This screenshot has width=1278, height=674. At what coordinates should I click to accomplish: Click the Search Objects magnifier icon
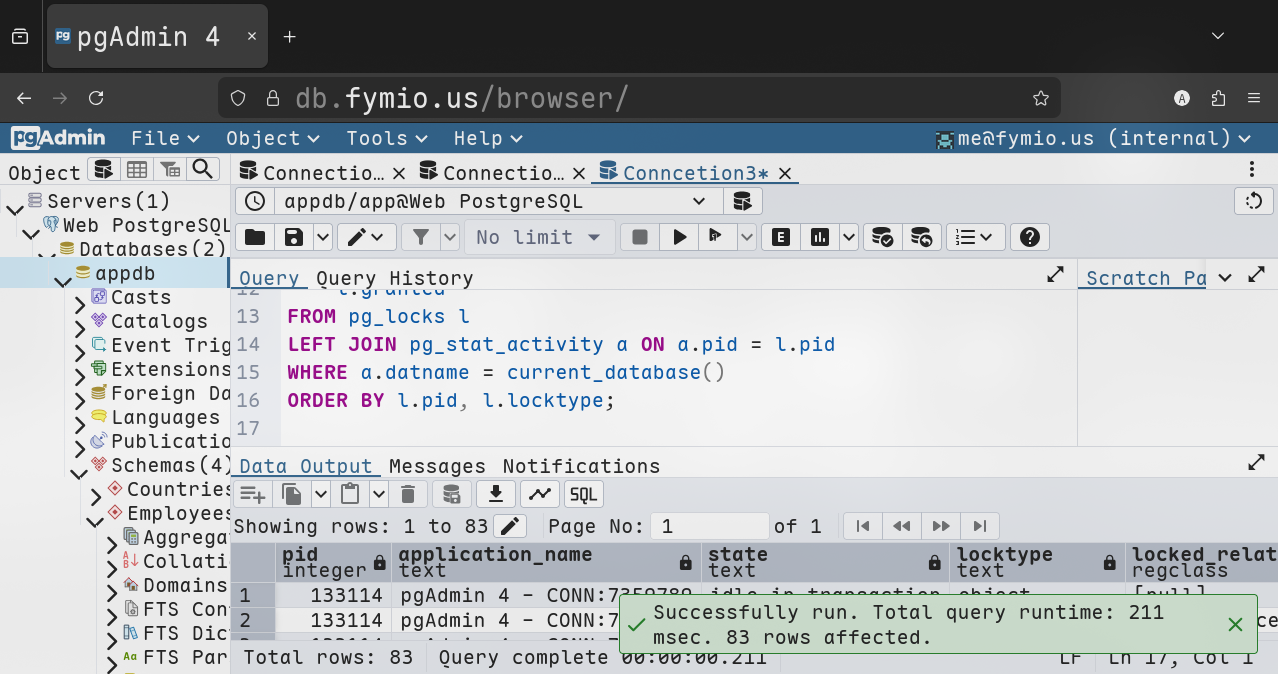(203, 170)
